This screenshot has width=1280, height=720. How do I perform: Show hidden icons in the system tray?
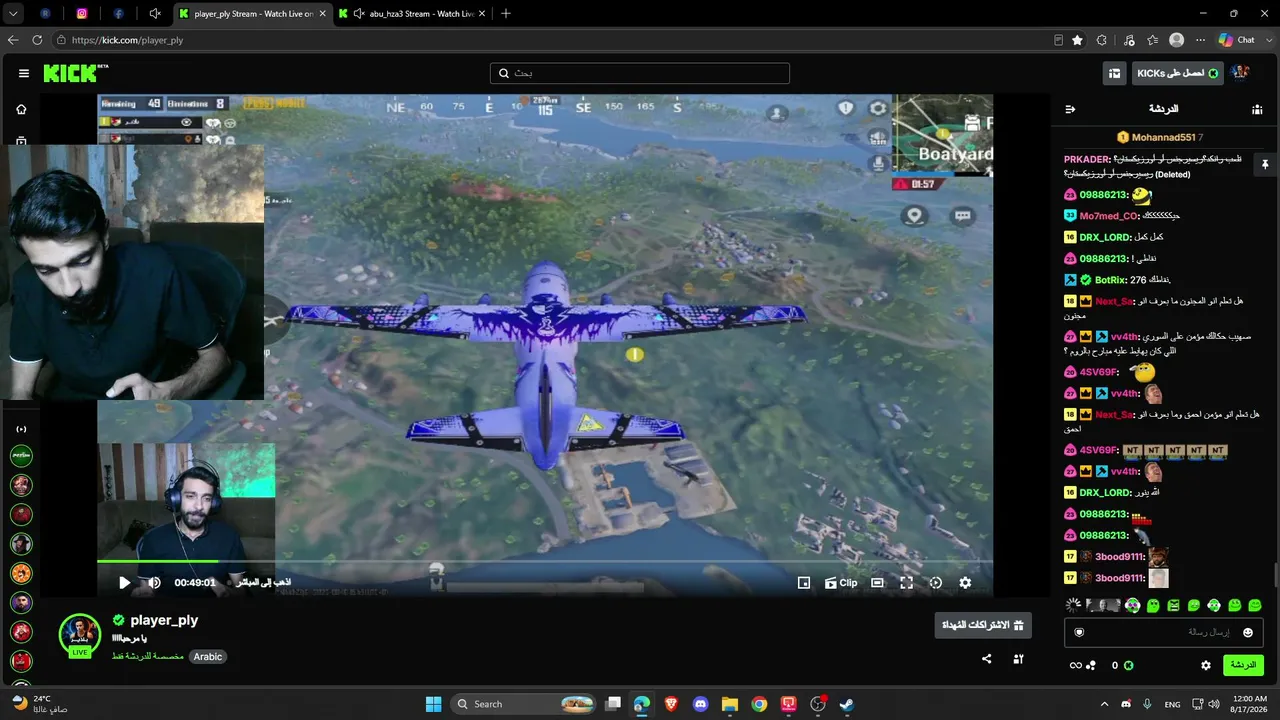click(x=1106, y=704)
